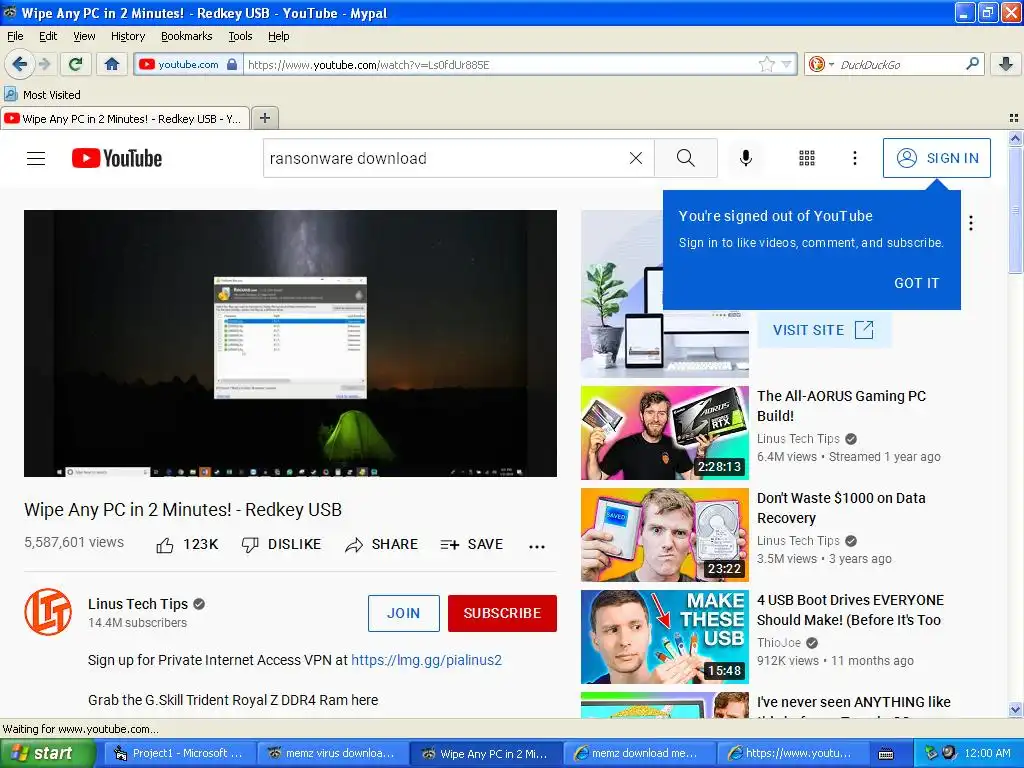Open the ThioJoe channel name
The width and height of the screenshot is (1024, 768).
point(778,643)
